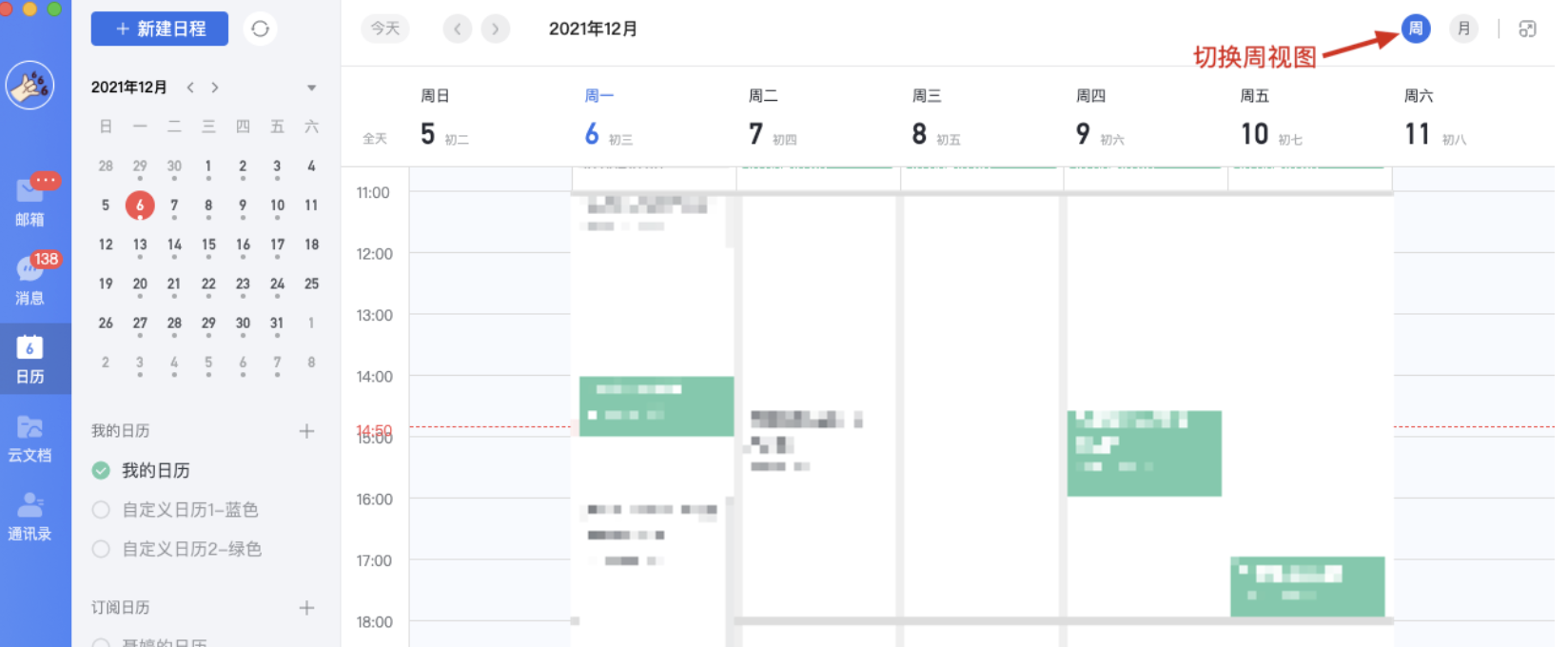Open the Monday 11:00 blurred event

pos(647,214)
